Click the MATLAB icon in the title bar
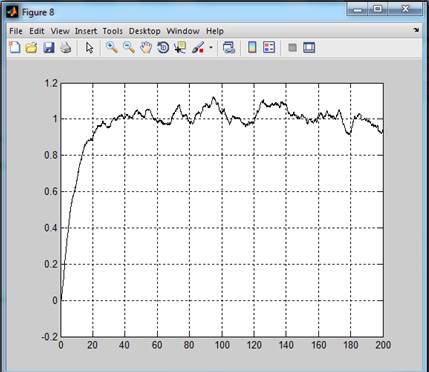This screenshot has height=372, width=429. (x=12, y=12)
